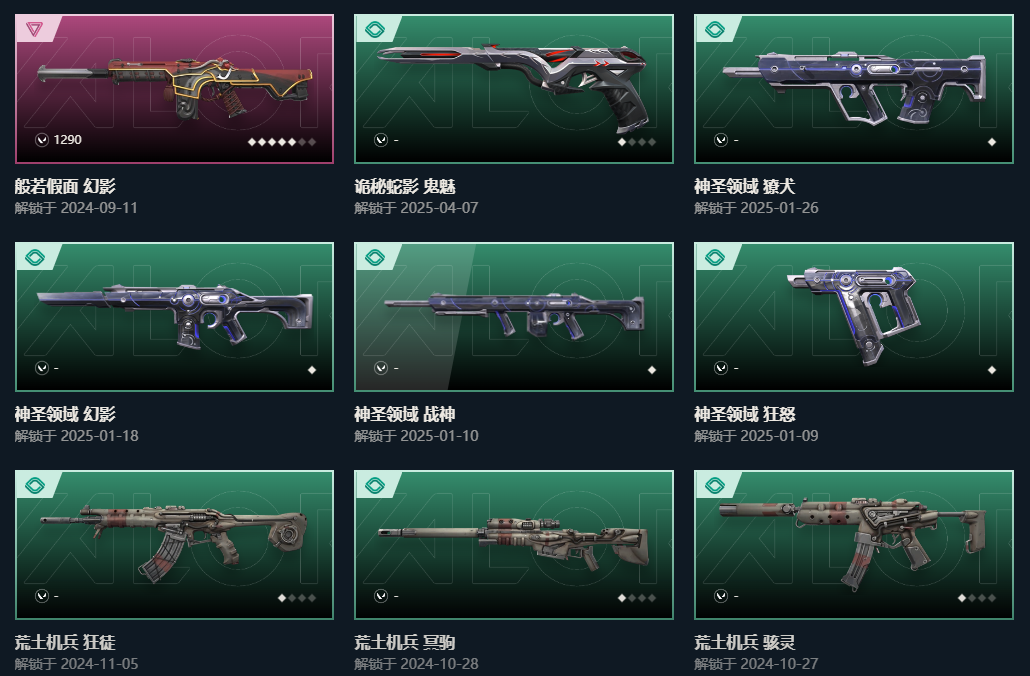The image size is (1030, 676).
Task: Click the 荒土机兵 冥驹 skin title
Action: coord(405,642)
